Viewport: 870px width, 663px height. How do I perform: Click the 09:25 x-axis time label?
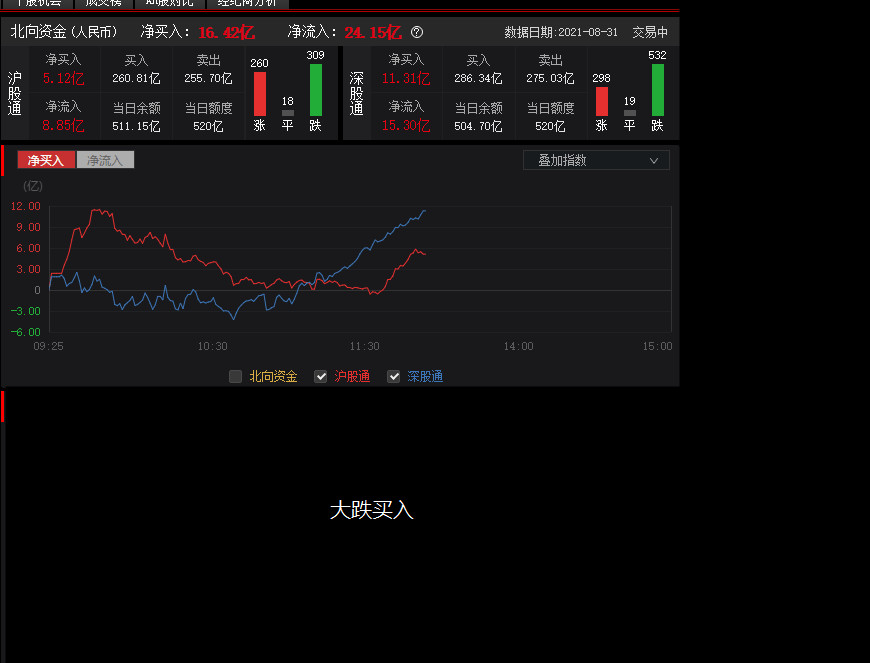pyautogui.click(x=48, y=346)
